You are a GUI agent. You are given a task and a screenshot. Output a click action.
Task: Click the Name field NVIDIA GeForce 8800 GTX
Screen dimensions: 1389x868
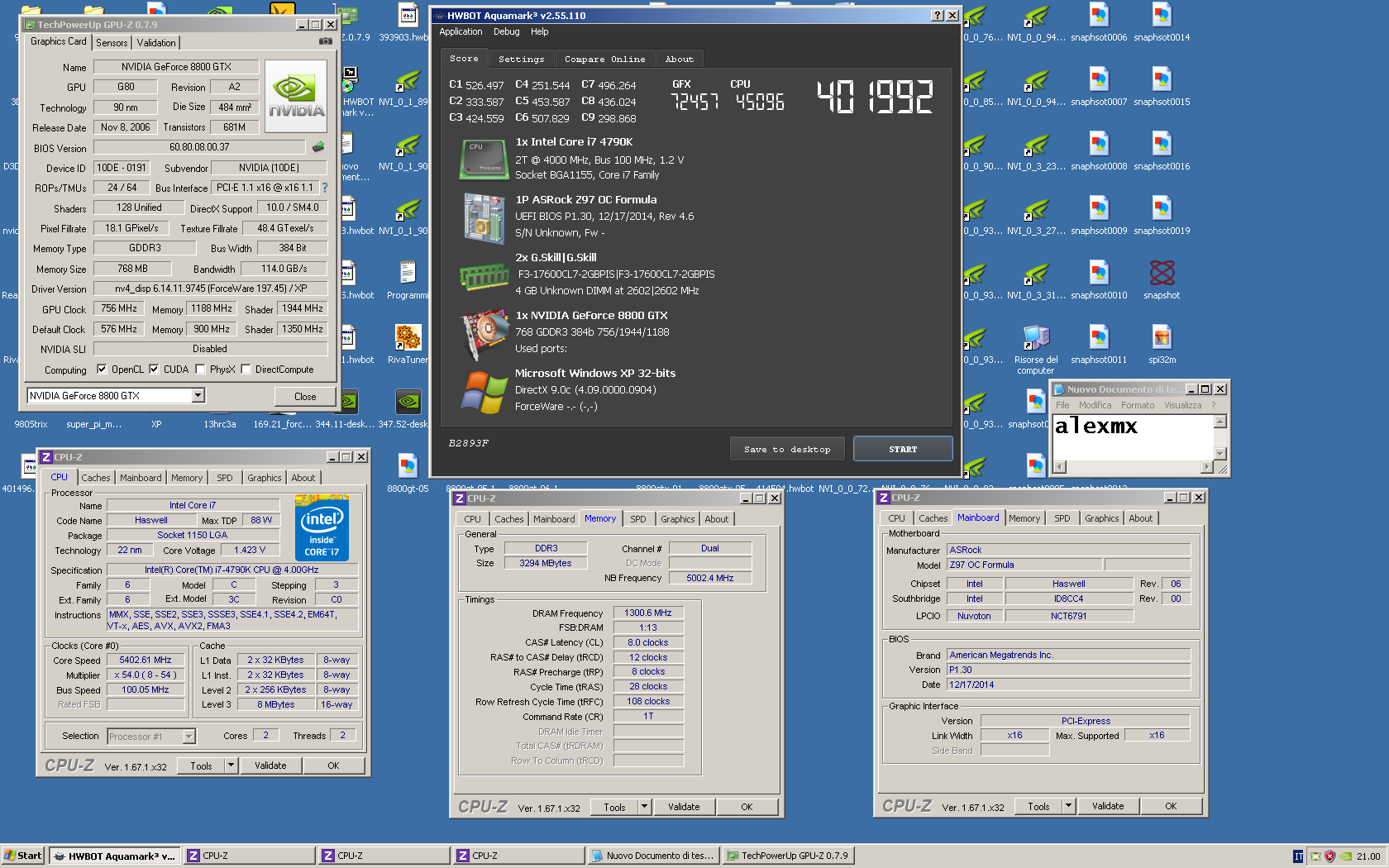[176, 67]
